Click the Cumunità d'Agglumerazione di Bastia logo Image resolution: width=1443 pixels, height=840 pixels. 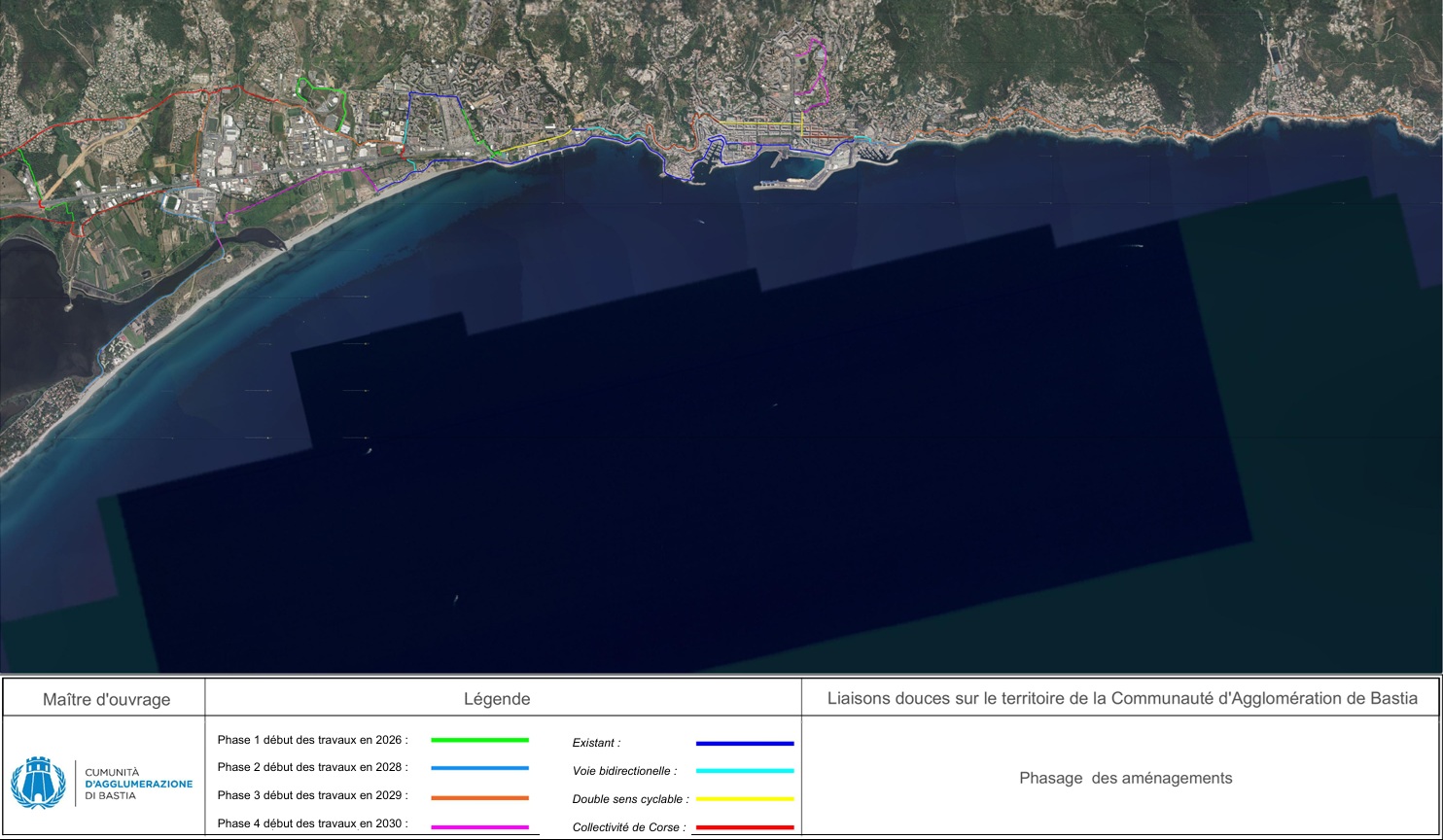(x=102, y=783)
